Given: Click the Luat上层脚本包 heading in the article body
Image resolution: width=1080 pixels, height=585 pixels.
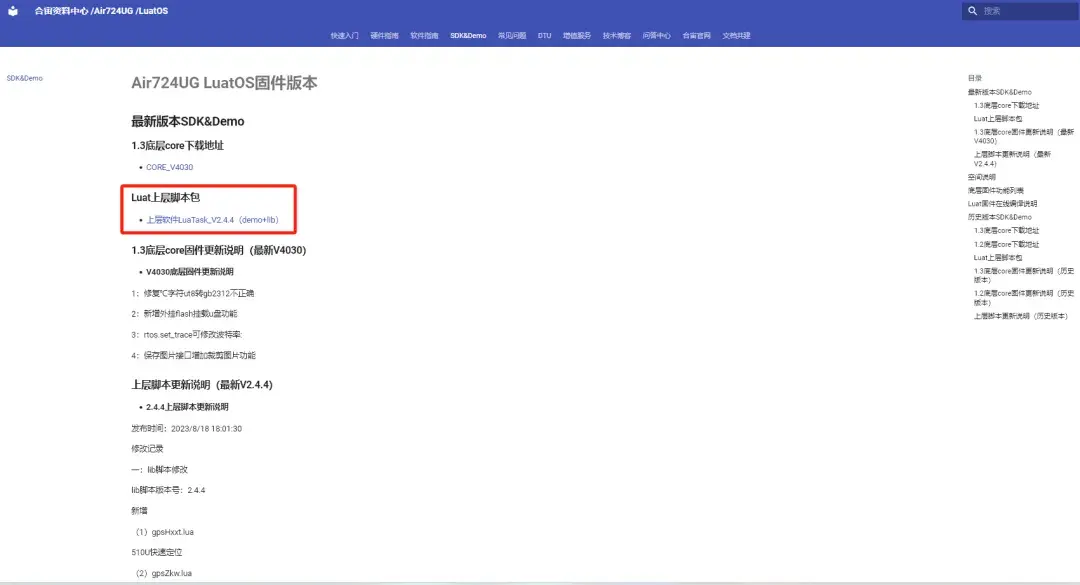Looking at the screenshot, I should click(165, 198).
